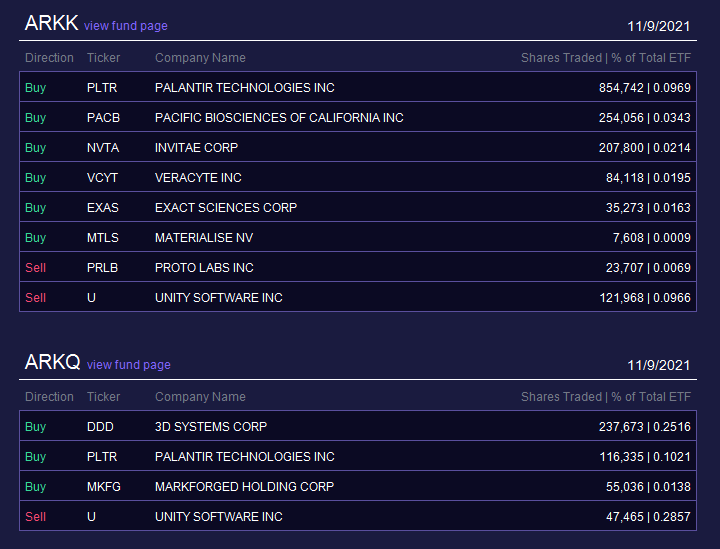Click the ARKQ Company Name column header
Image resolution: width=720 pixels, height=549 pixels.
click(200, 397)
